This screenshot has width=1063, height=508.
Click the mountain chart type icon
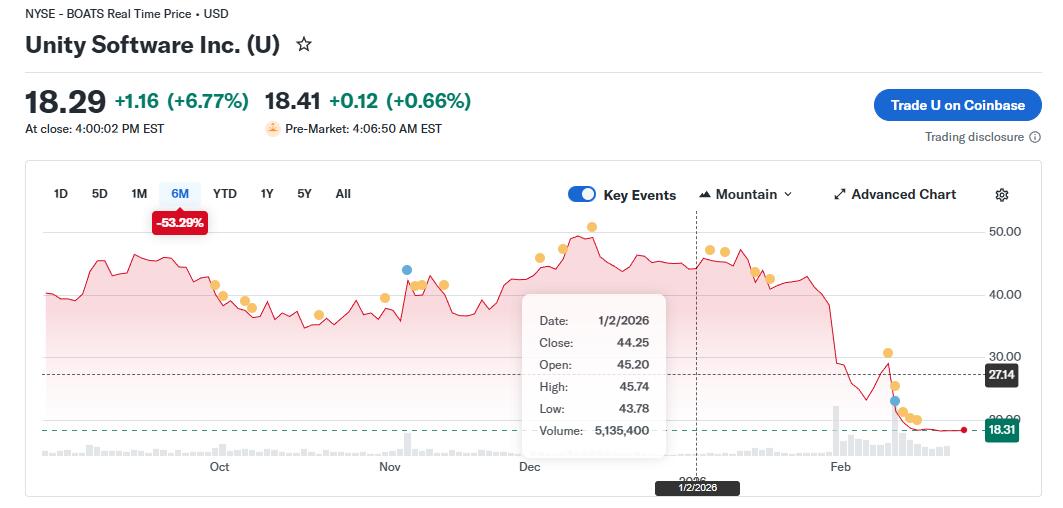(x=704, y=195)
